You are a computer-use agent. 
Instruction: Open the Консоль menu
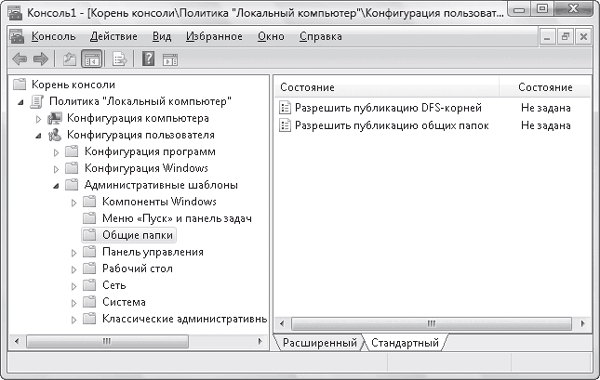click(54, 36)
